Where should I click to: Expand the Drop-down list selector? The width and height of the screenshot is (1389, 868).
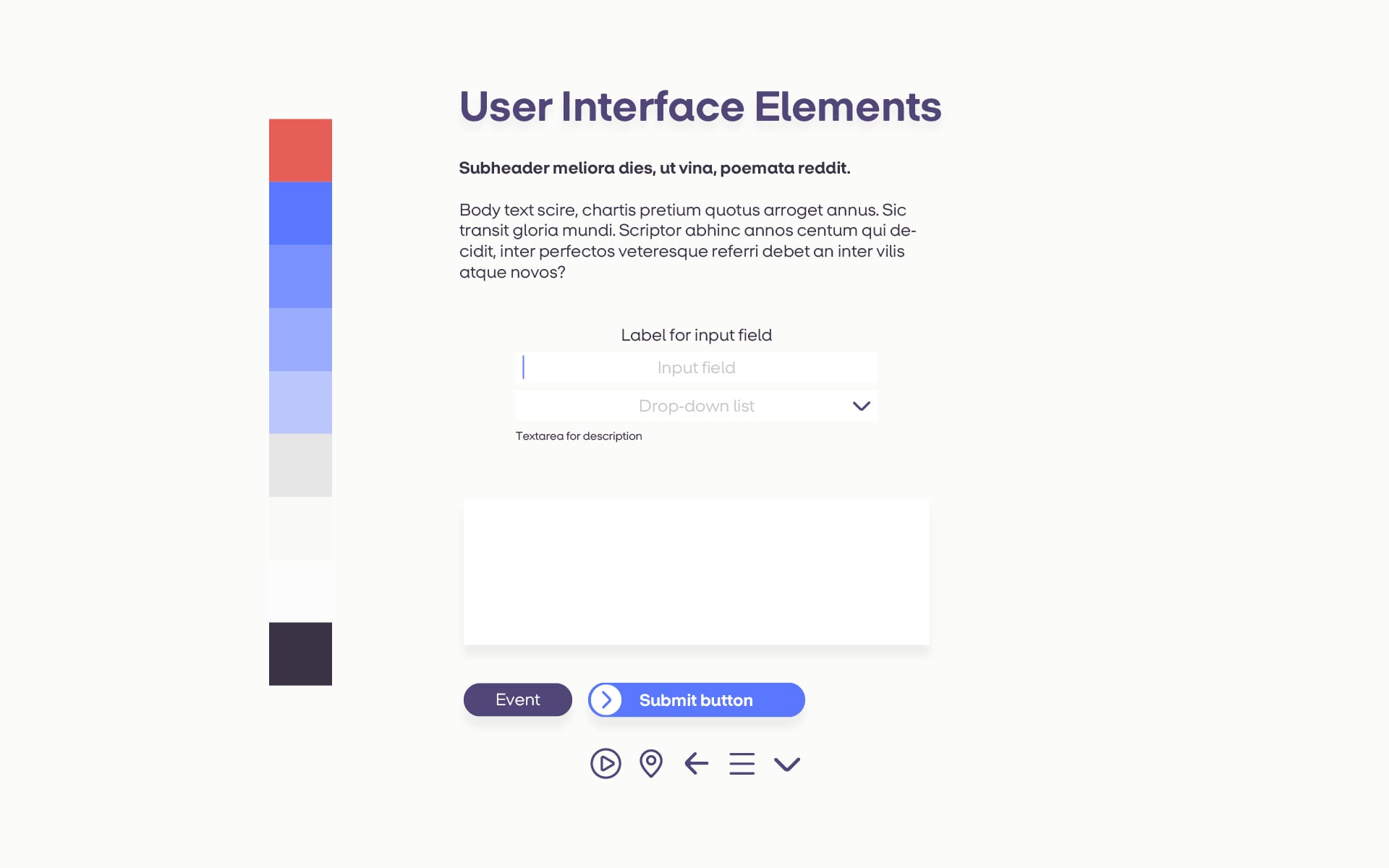(x=859, y=406)
